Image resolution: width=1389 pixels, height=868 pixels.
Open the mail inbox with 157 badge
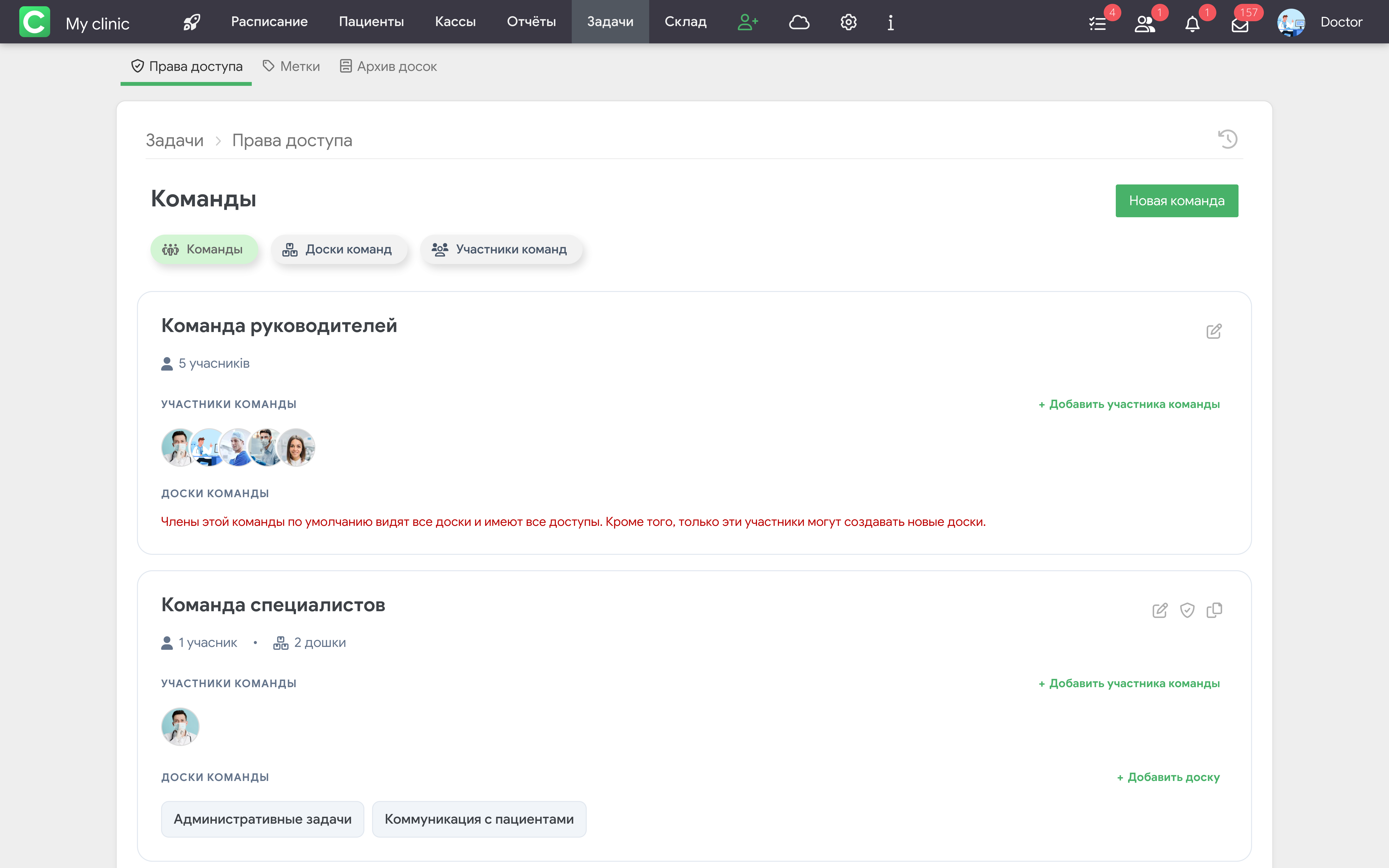(1240, 25)
